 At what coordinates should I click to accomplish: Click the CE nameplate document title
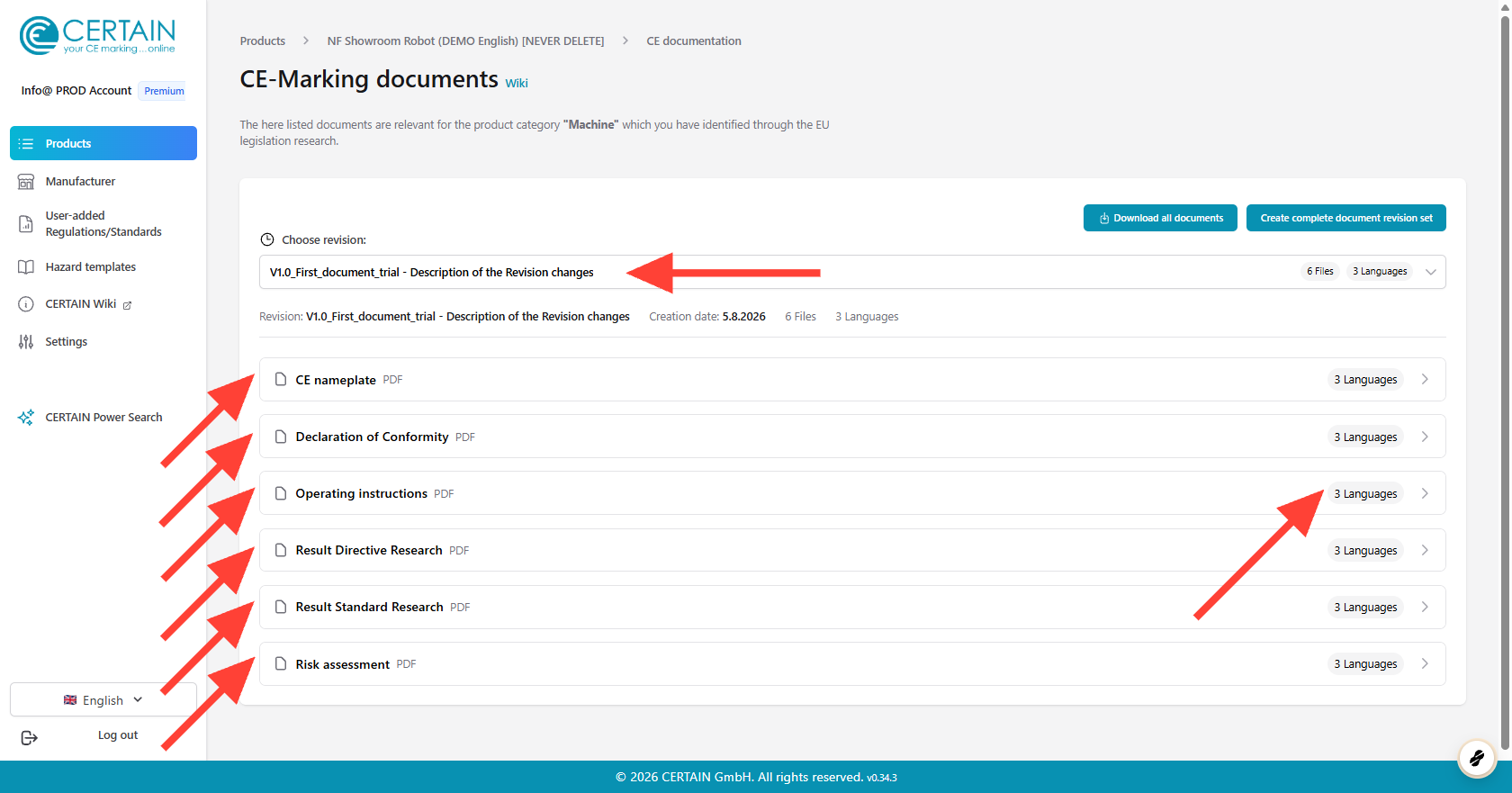336,380
